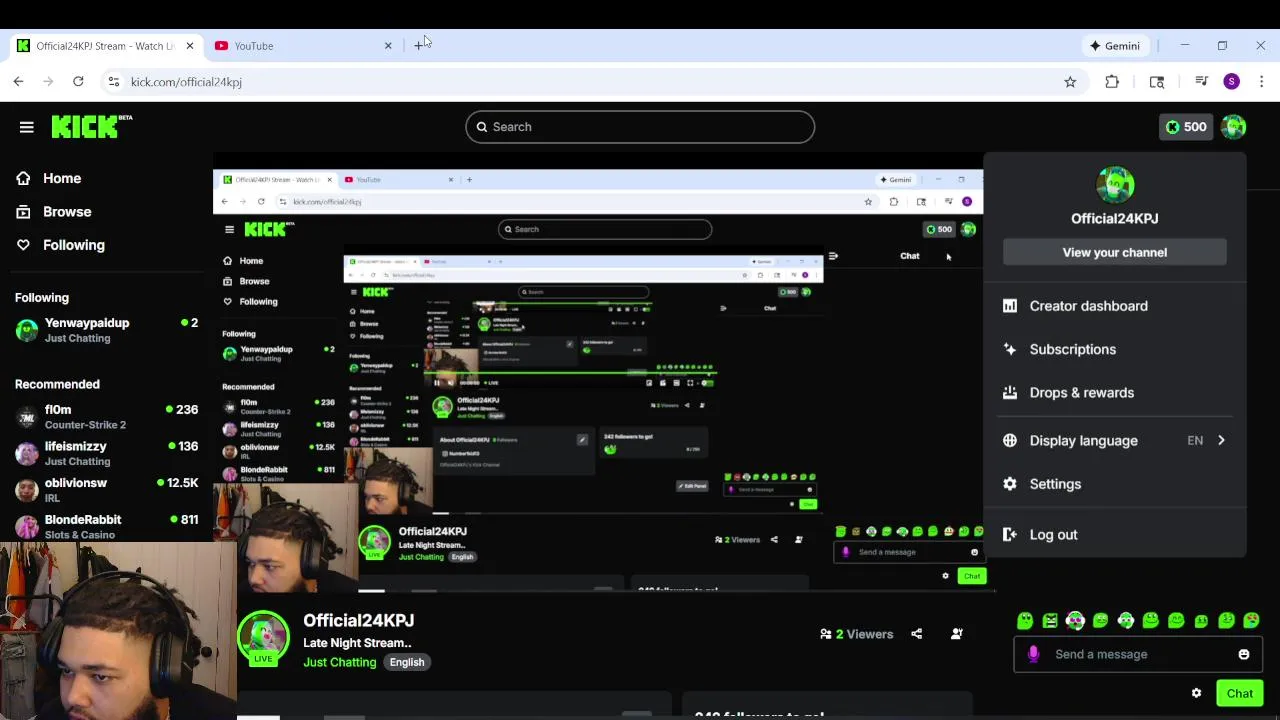Image resolution: width=1280 pixels, height=720 pixels.
Task: Open a new browser tab
Action: pyautogui.click(x=419, y=46)
